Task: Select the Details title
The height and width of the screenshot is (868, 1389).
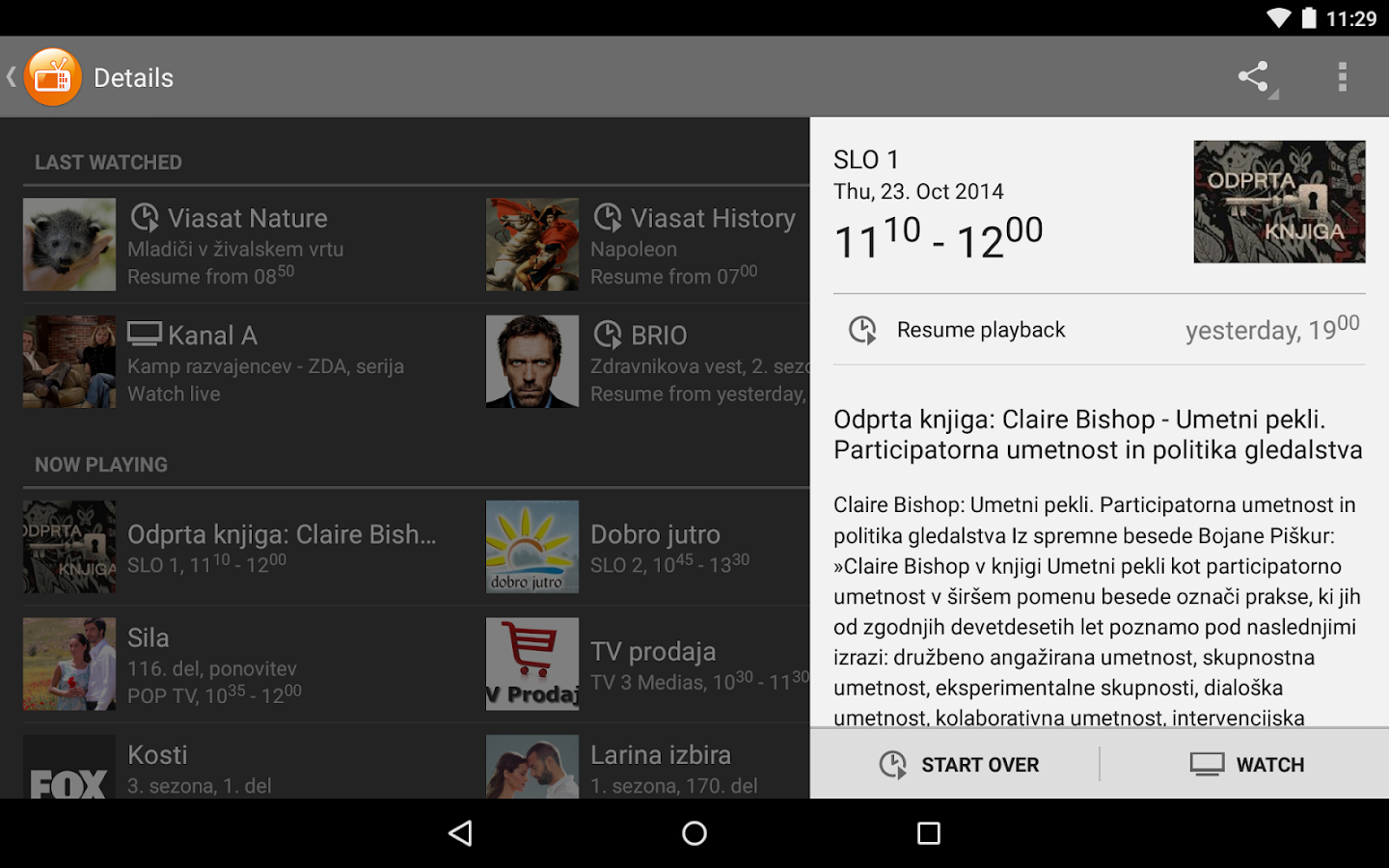Action: point(133,77)
